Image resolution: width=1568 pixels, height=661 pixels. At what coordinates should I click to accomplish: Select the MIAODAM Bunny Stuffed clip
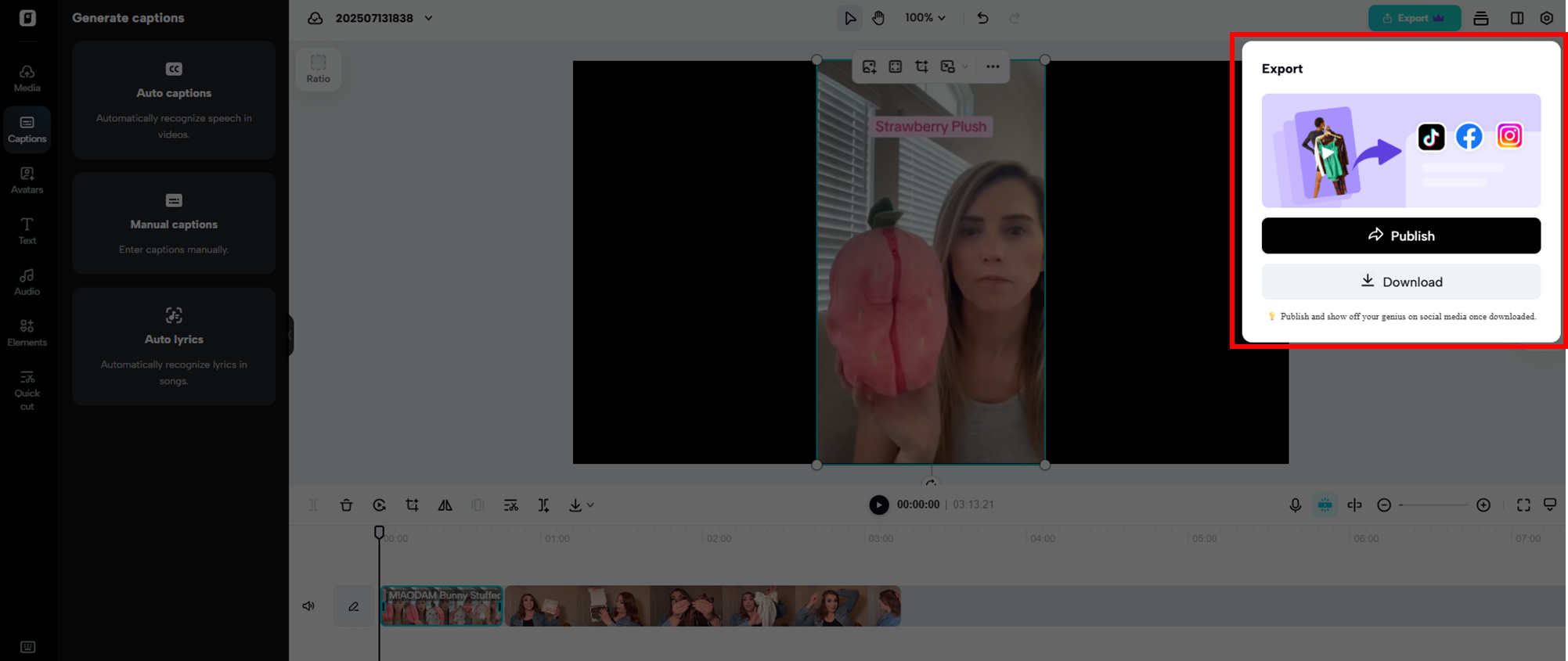[442, 606]
